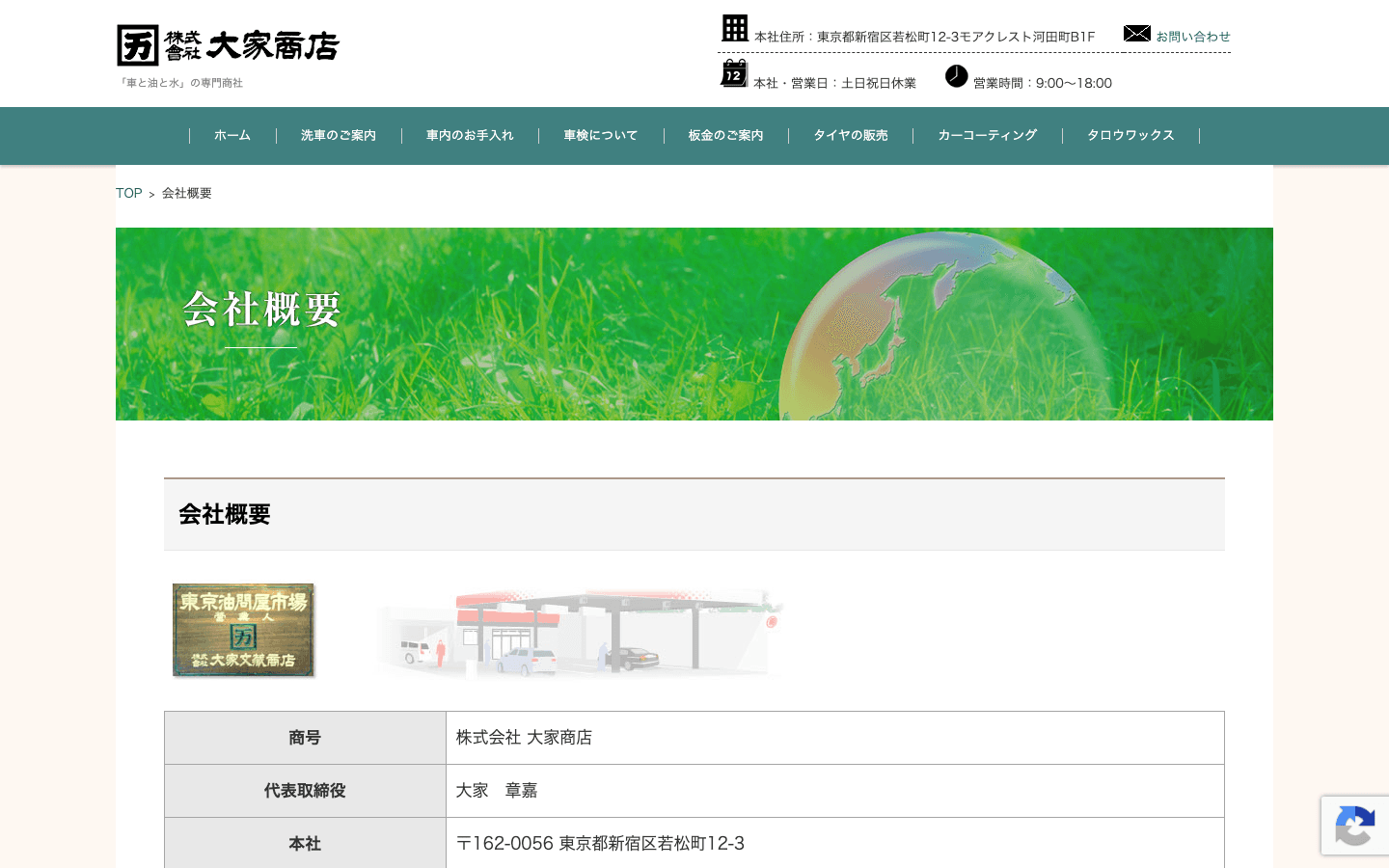Click the building icon beside 本社住所

(735, 28)
